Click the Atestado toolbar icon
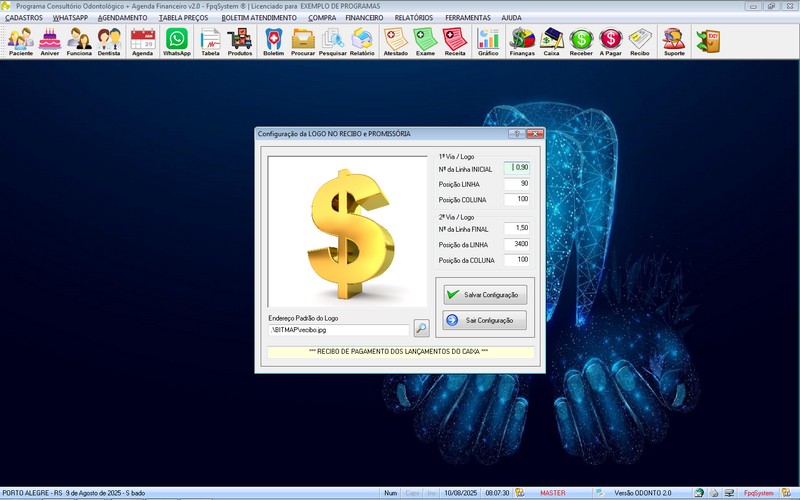This screenshot has height=500, width=800. coord(395,41)
